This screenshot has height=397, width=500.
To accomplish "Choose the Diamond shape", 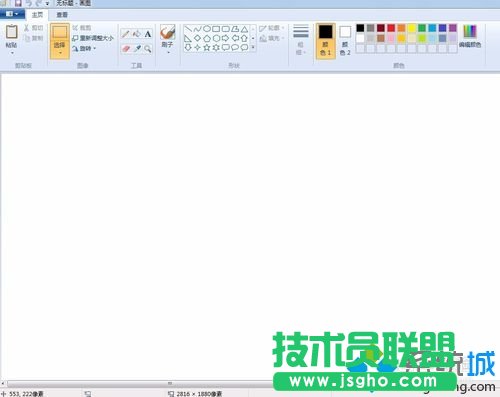I will coord(198,38).
